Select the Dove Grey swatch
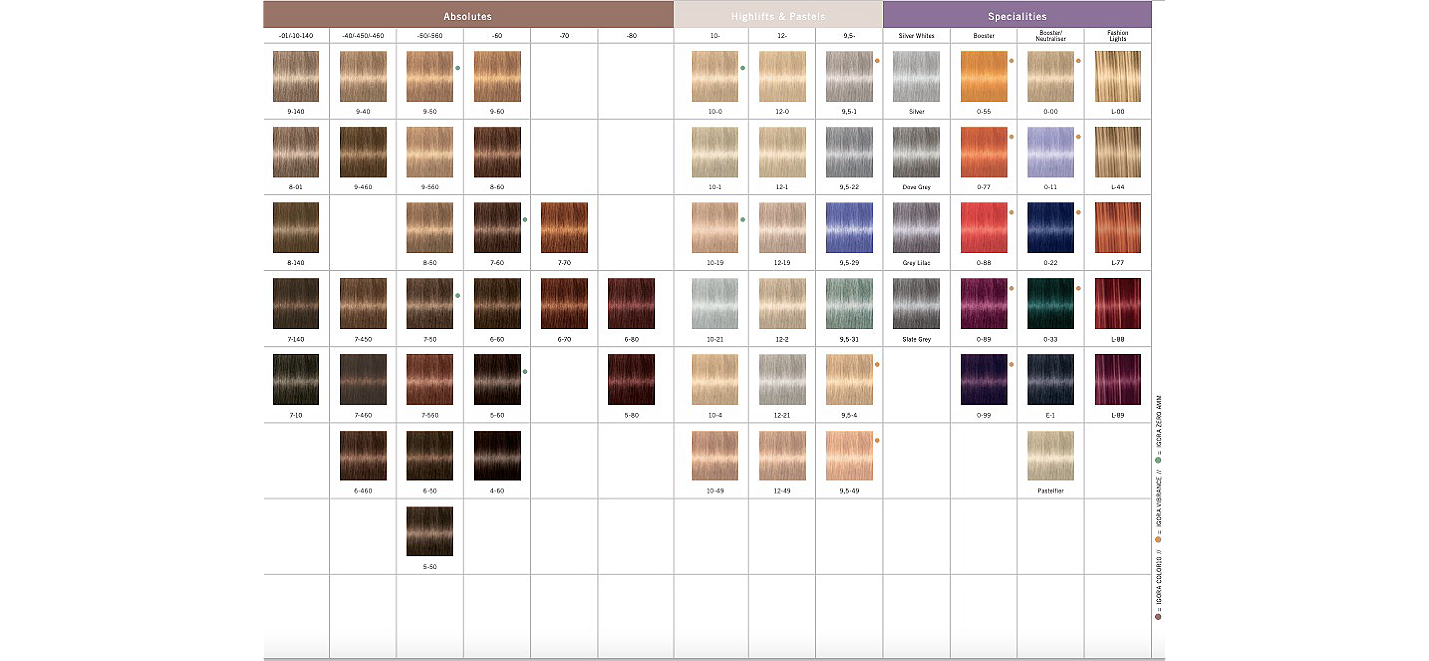This screenshot has height=661, width=1429. click(916, 152)
